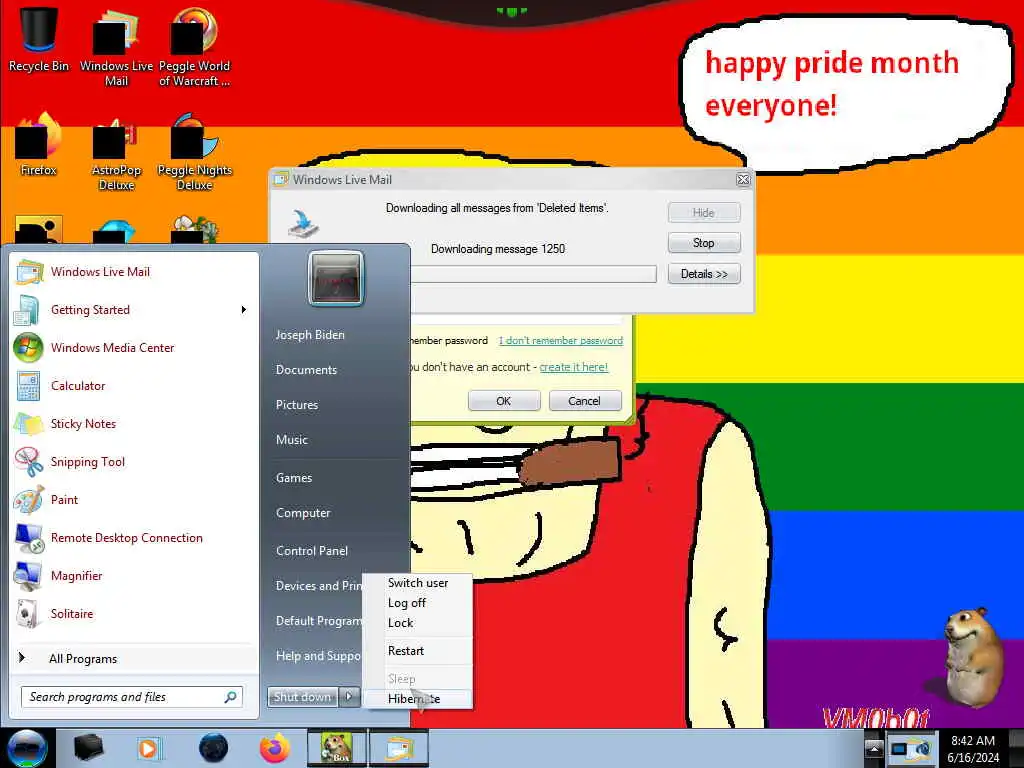Open Music library
The image size is (1024, 768).
291,440
